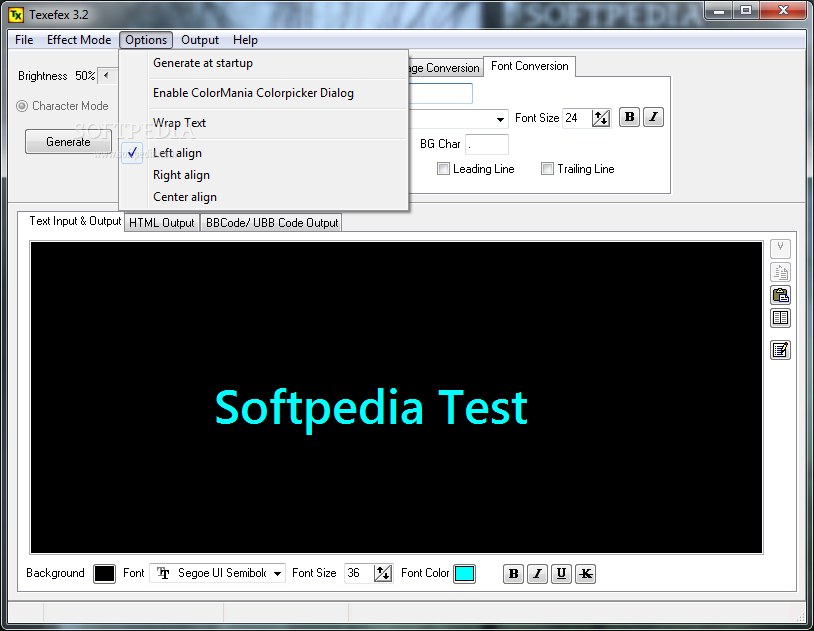Screen dimensions: 814x631
Task: Pick the black Background color swatch
Action: point(104,574)
